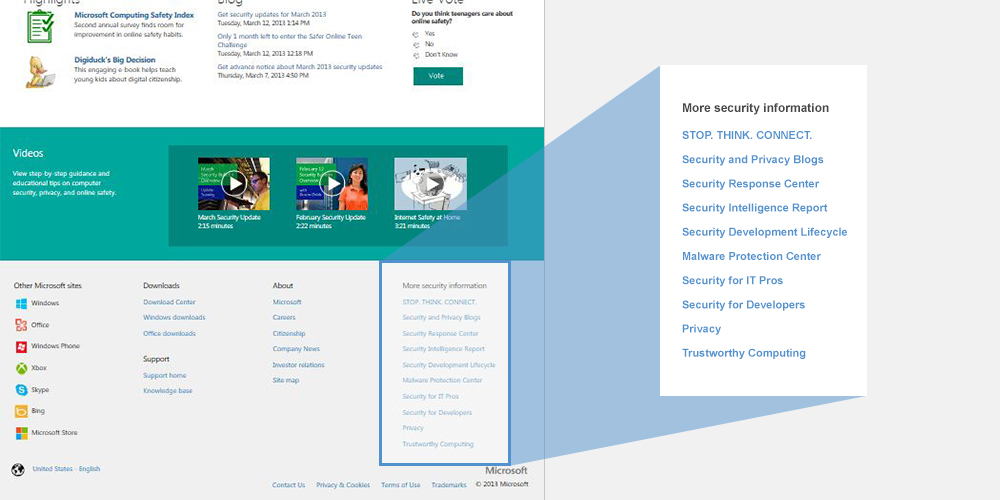Click Security Development Lifecycle in the enlarged callout
This screenshot has width=1000, height=500.
(x=765, y=232)
